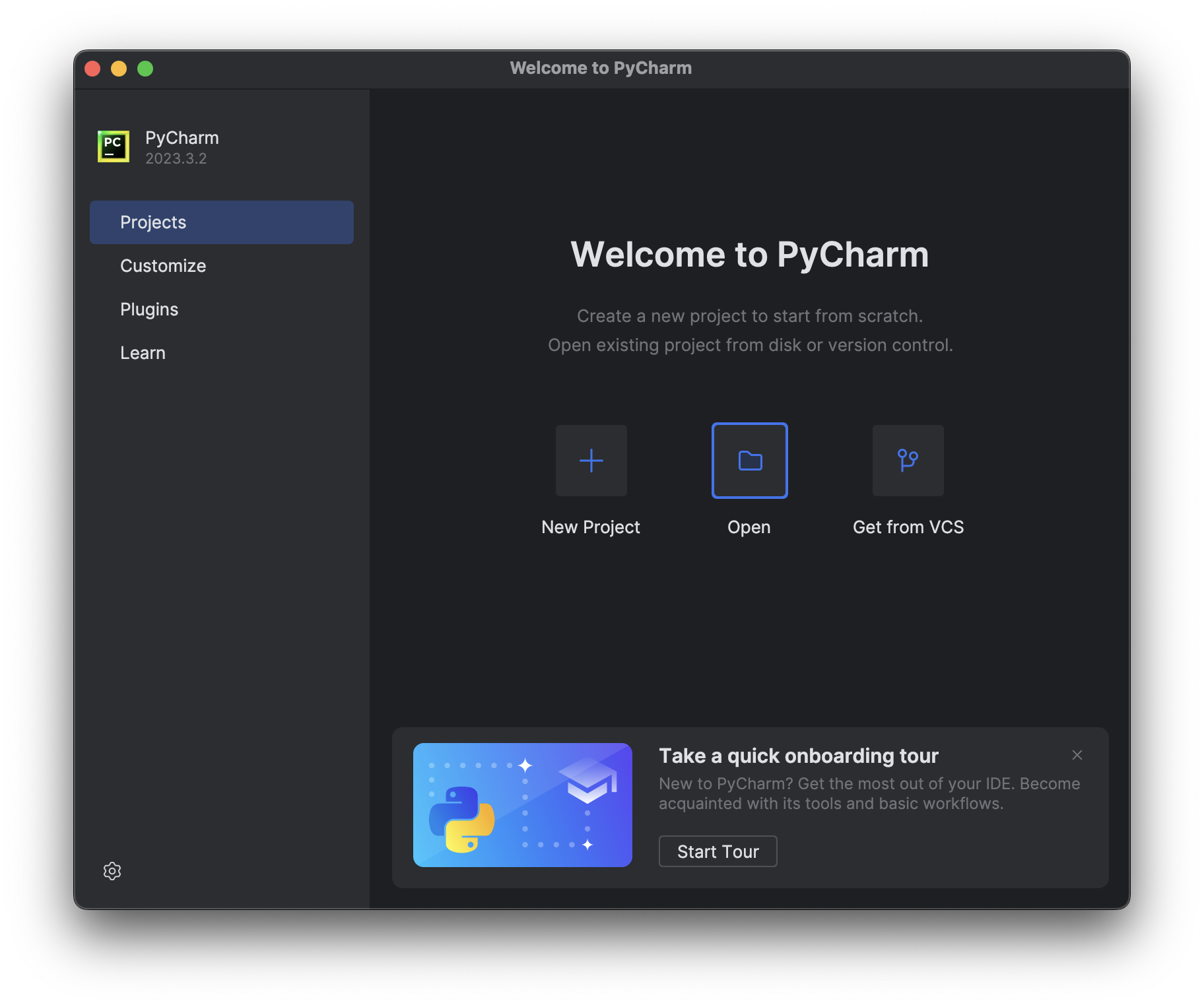1204x1007 pixels.
Task: Dismiss the onboarding tour with the X
Action: 1077,755
